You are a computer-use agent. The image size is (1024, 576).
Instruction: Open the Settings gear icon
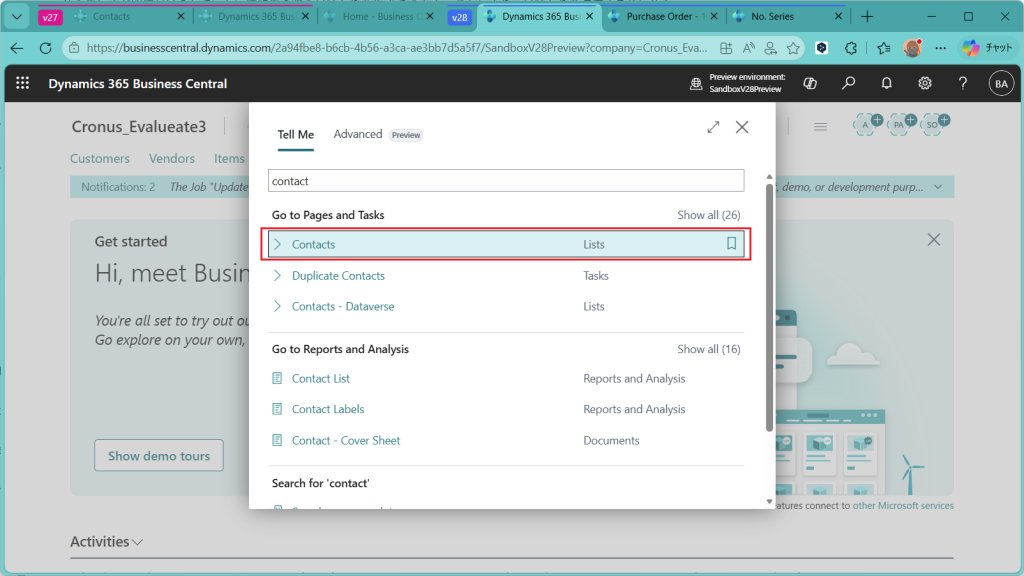[x=924, y=83]
